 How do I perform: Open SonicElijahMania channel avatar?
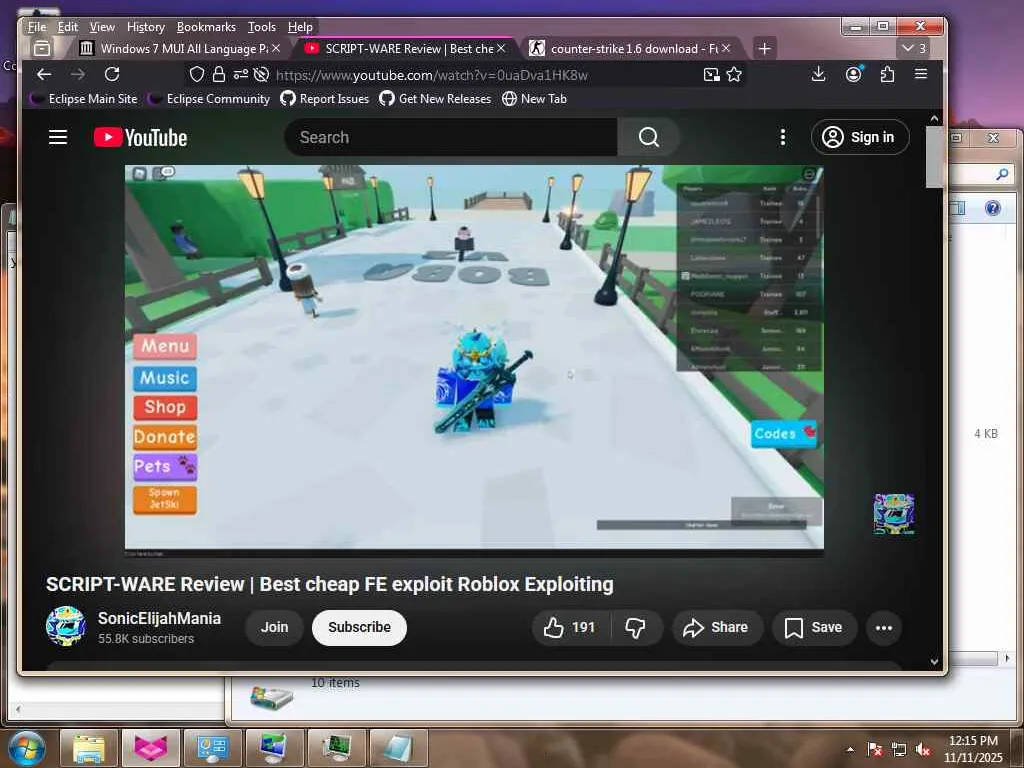[66, 626]
